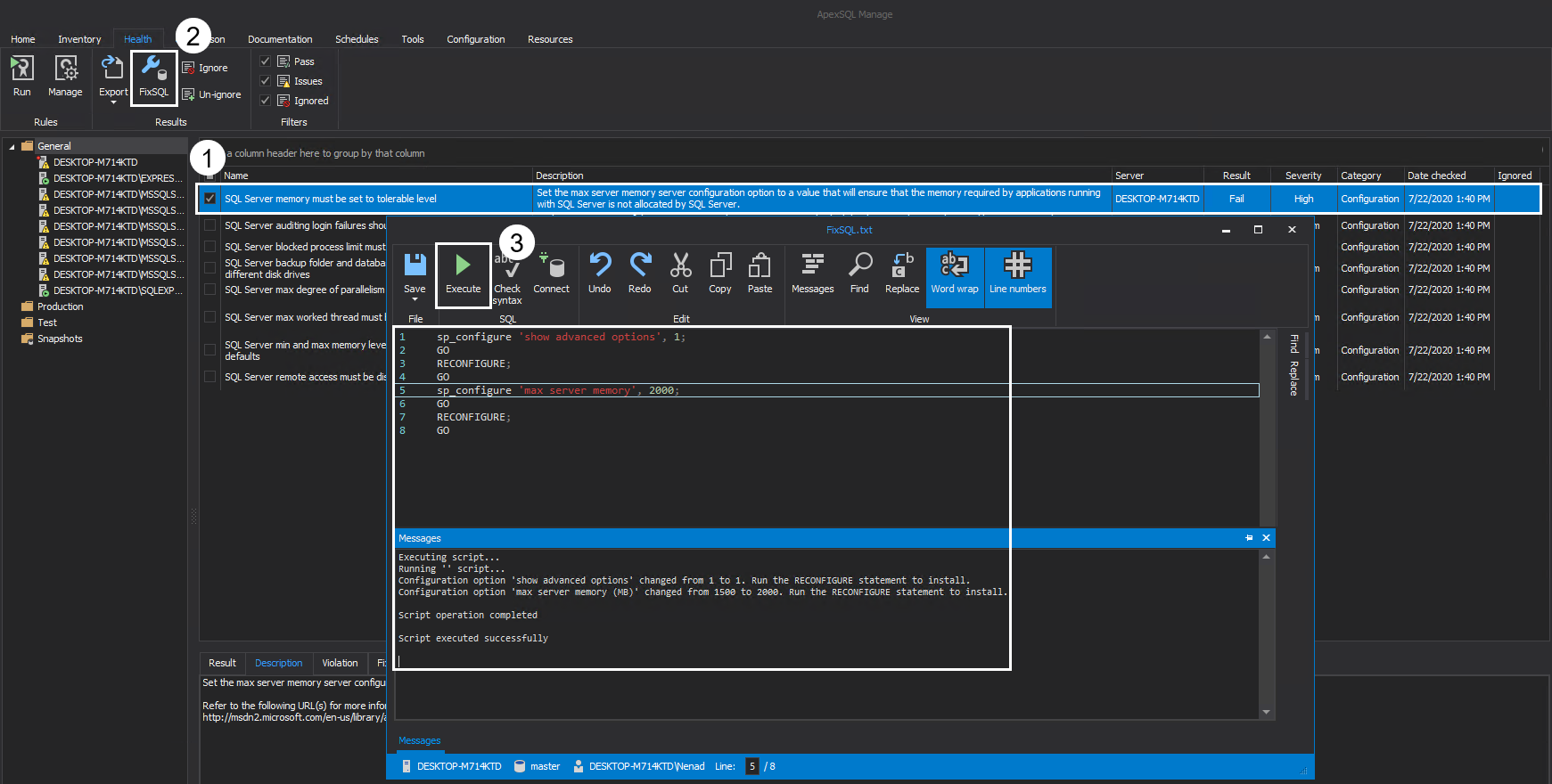Viewport: 1552px width, 784px height.
Task: Open the Configuration ribbon tab
Action: click(x=476, y=39)
